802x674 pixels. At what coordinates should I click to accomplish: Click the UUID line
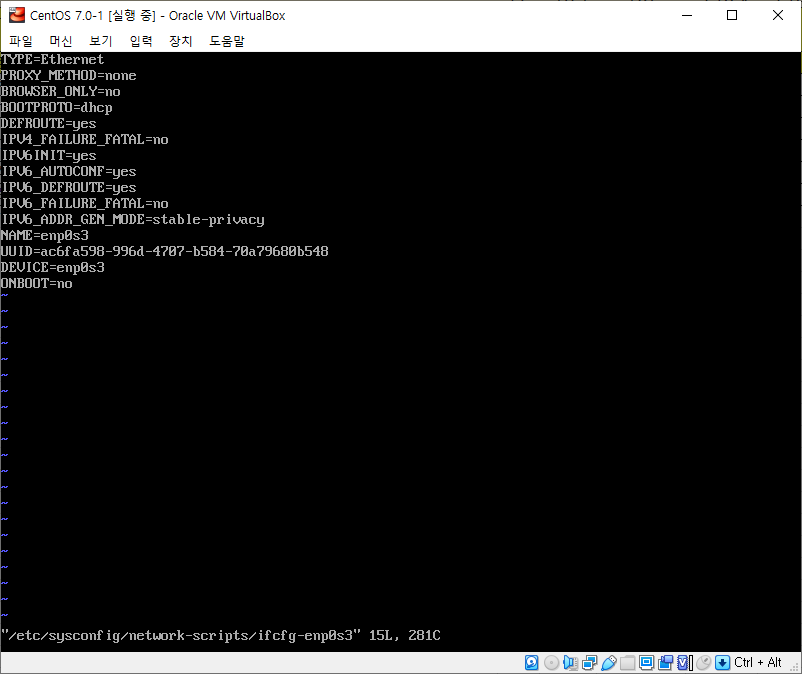coord(164,251)
